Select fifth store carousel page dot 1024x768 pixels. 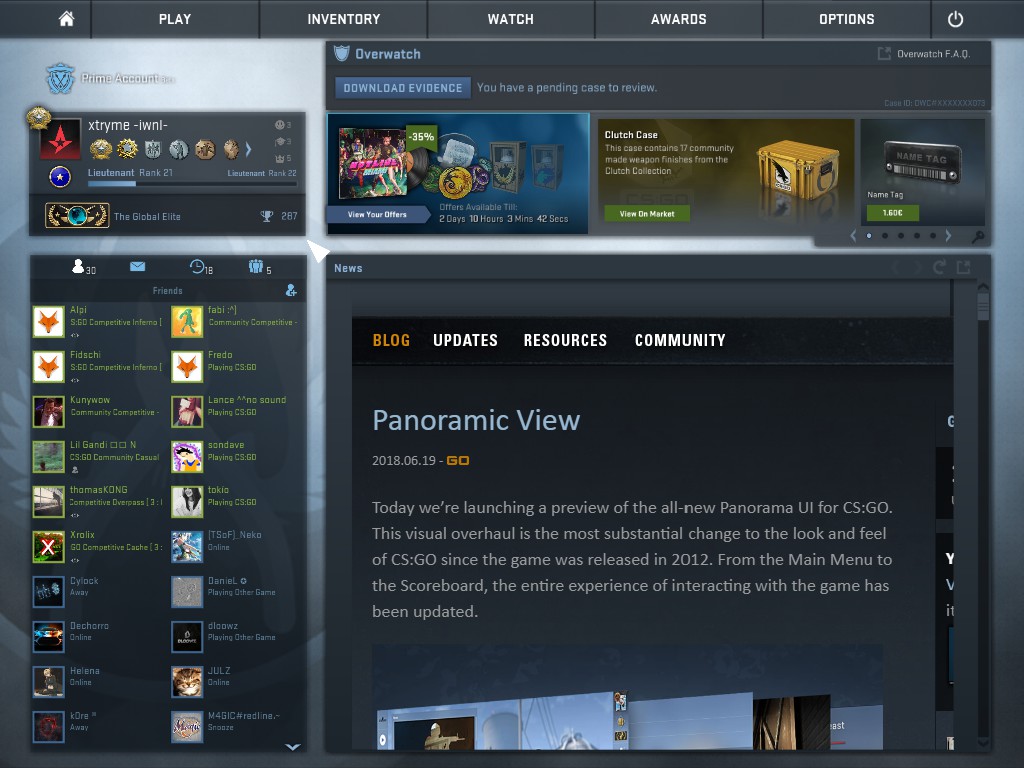(x=933, y=236)
